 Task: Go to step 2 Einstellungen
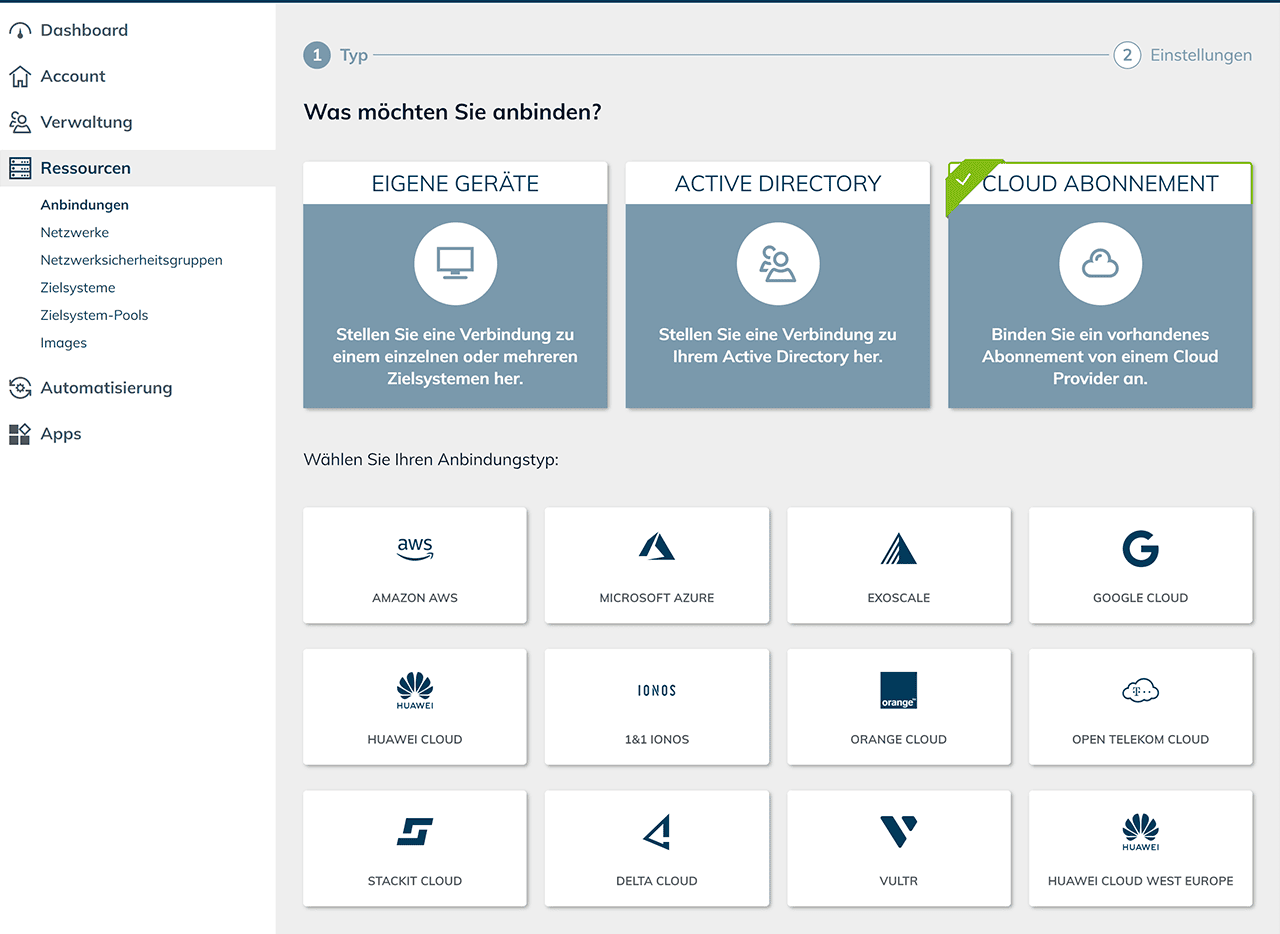pyautogui.click(x=1183, y=55)
